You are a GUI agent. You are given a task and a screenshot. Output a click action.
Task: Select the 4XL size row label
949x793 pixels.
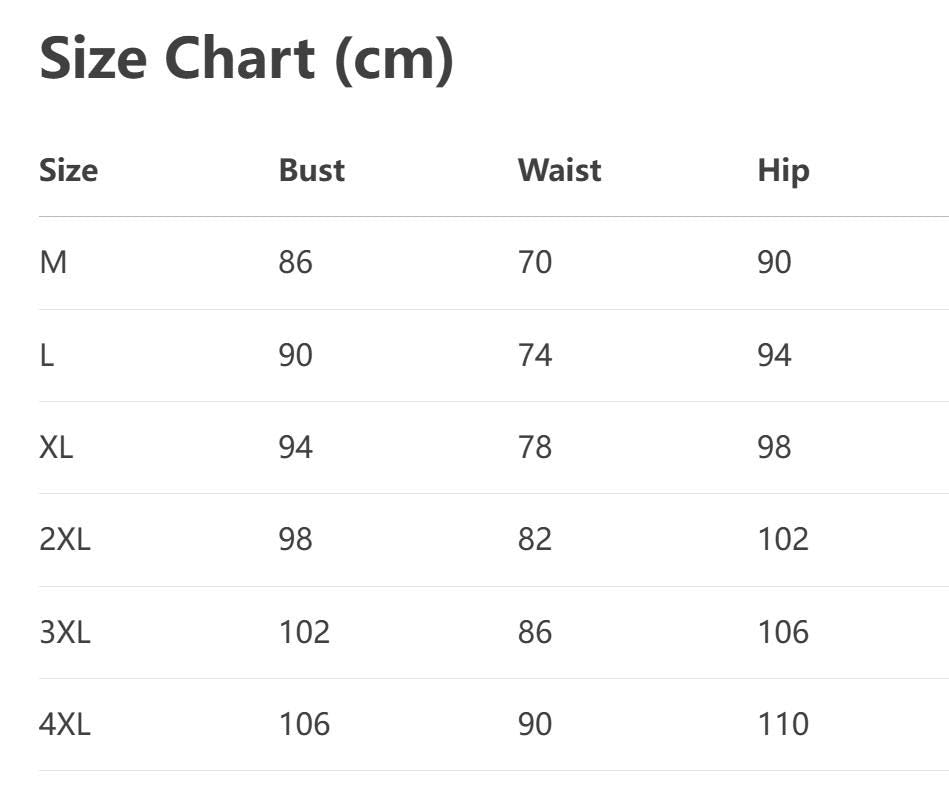click(x=65, y=724)
